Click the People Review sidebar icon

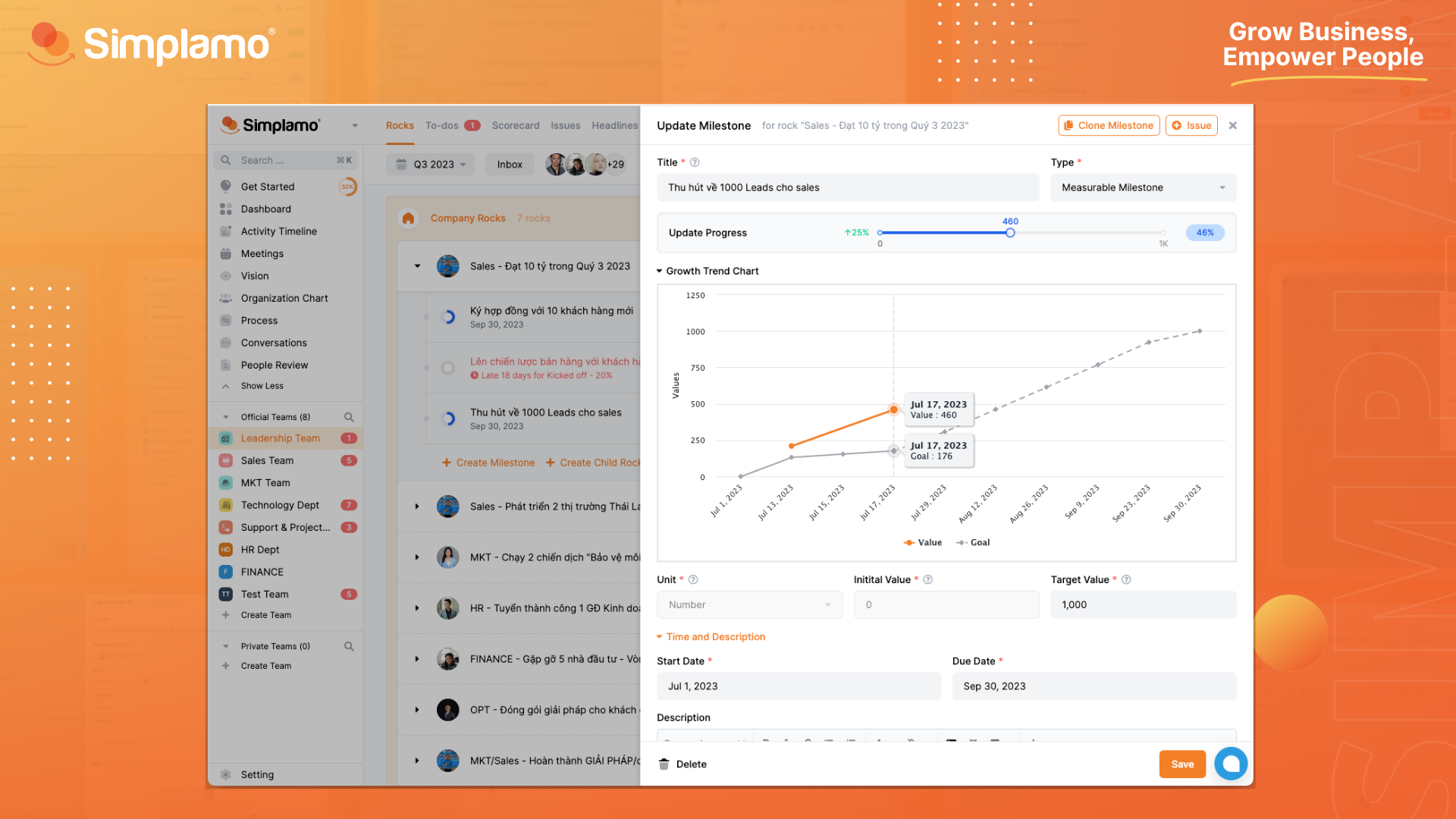(226, 364)
